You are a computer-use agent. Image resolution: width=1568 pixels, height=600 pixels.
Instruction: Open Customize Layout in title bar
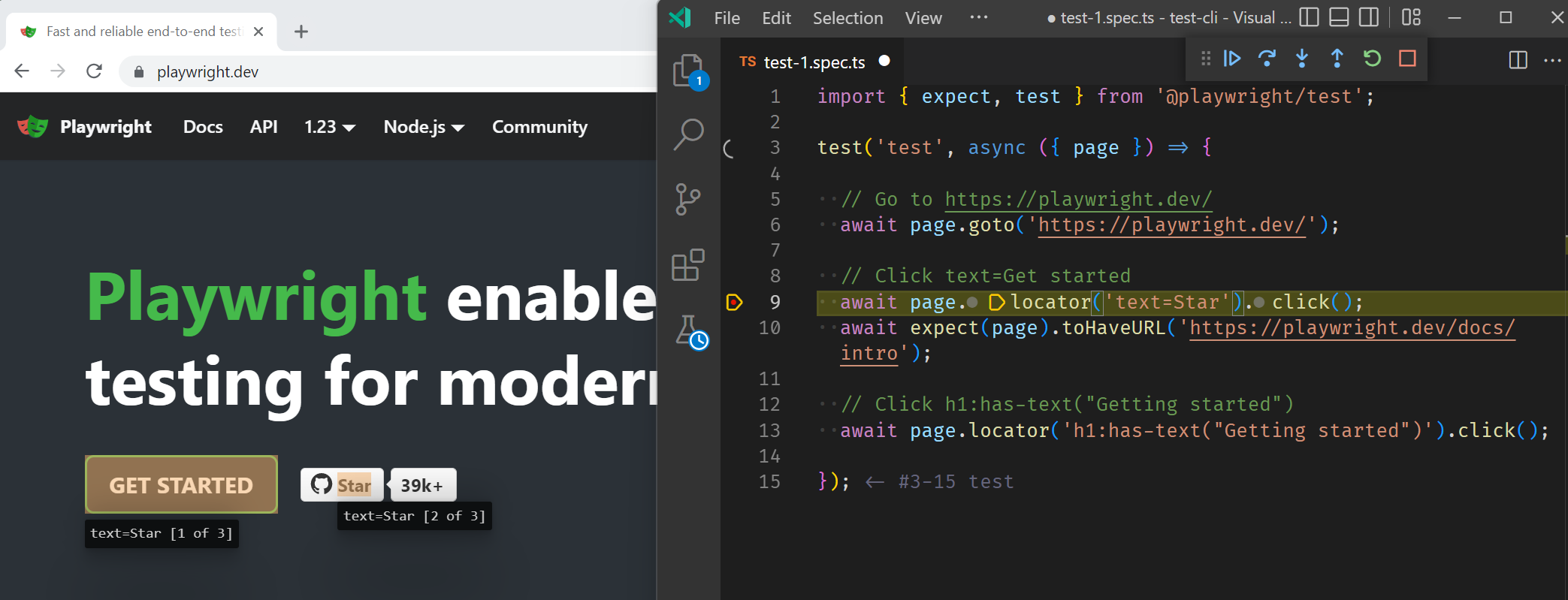click(x=1411, y=17)
